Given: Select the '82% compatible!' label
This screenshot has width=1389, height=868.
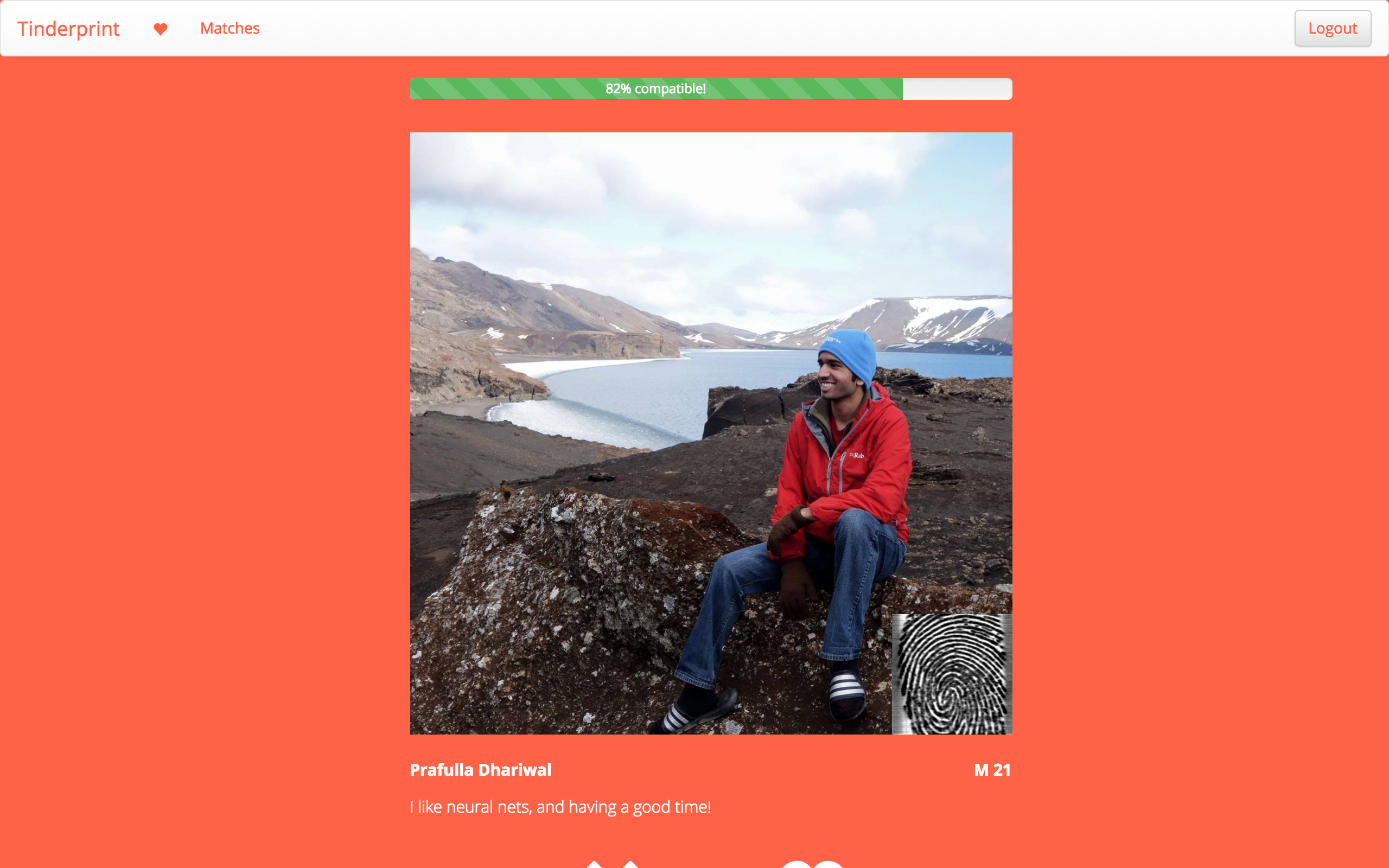Looking at the screenshot, I should pyautogui.click(x=655, y=89).
